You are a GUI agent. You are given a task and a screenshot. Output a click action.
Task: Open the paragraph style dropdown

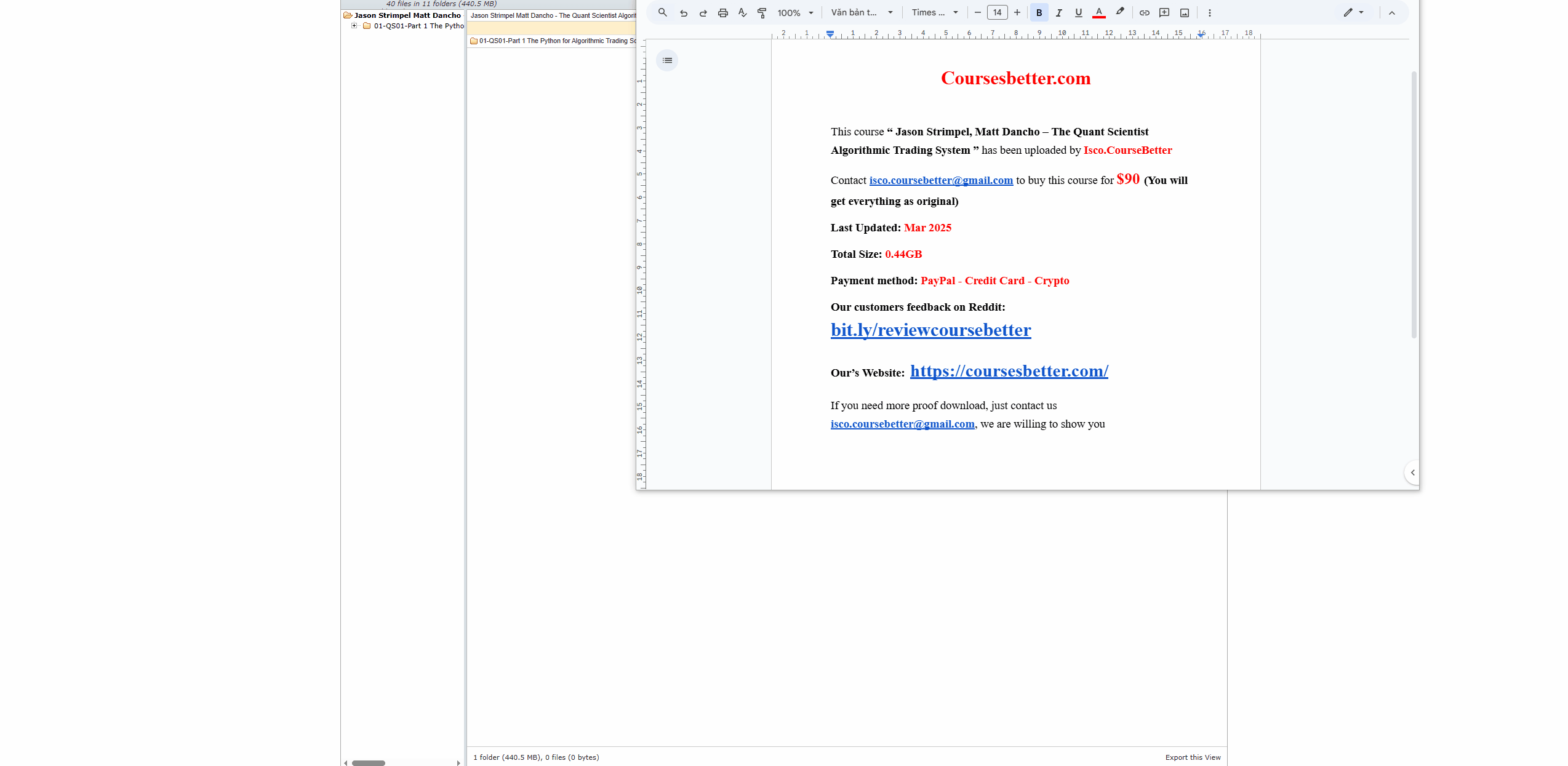[x=862, y=12]
